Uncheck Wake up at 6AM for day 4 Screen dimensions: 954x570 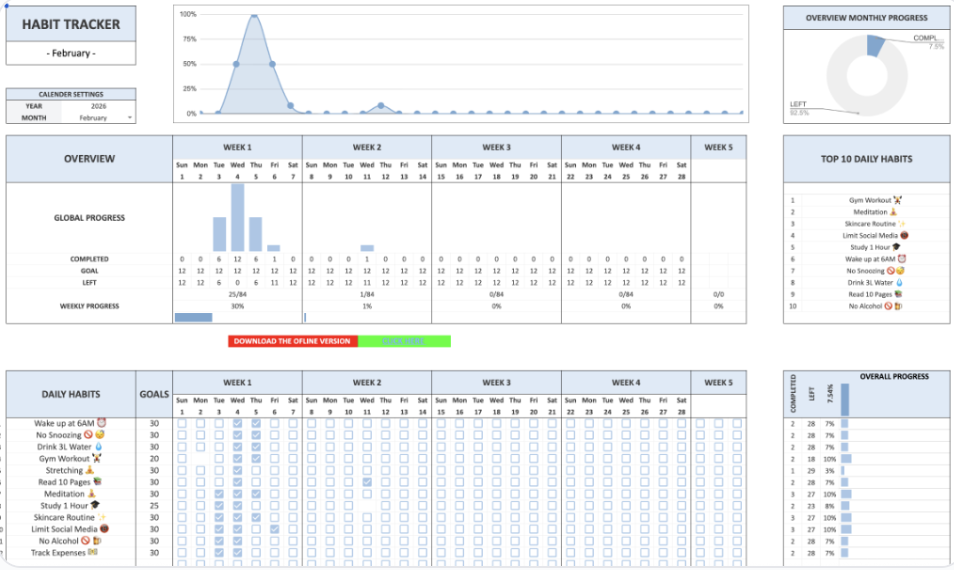point(237,423)
